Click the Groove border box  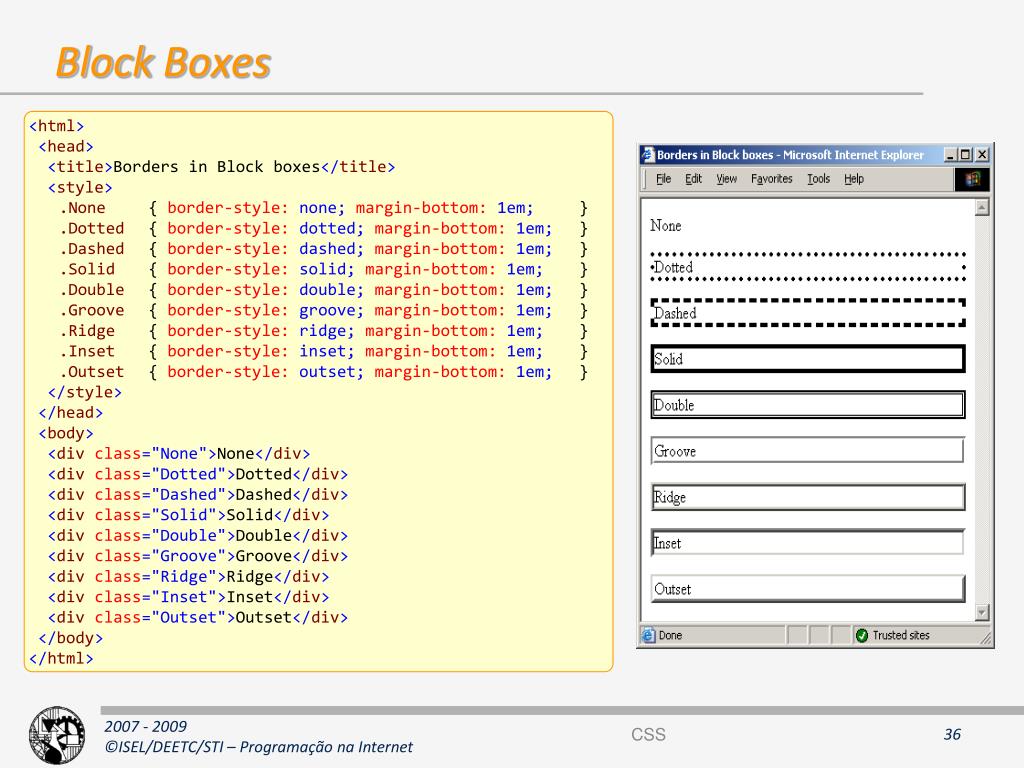[808, 451]
